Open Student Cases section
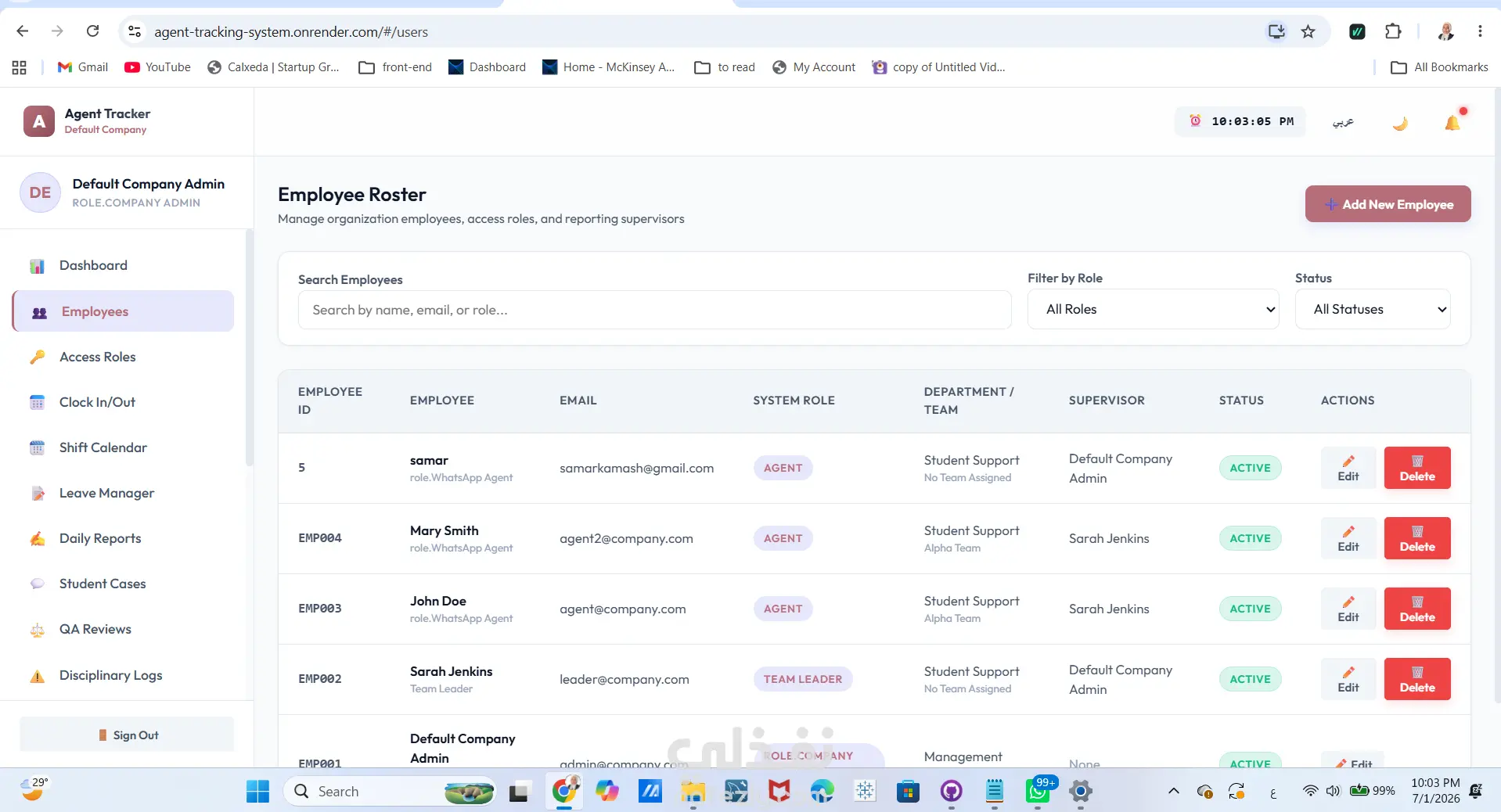This screenshot has height=812, width=1501. tap(123, 584)
